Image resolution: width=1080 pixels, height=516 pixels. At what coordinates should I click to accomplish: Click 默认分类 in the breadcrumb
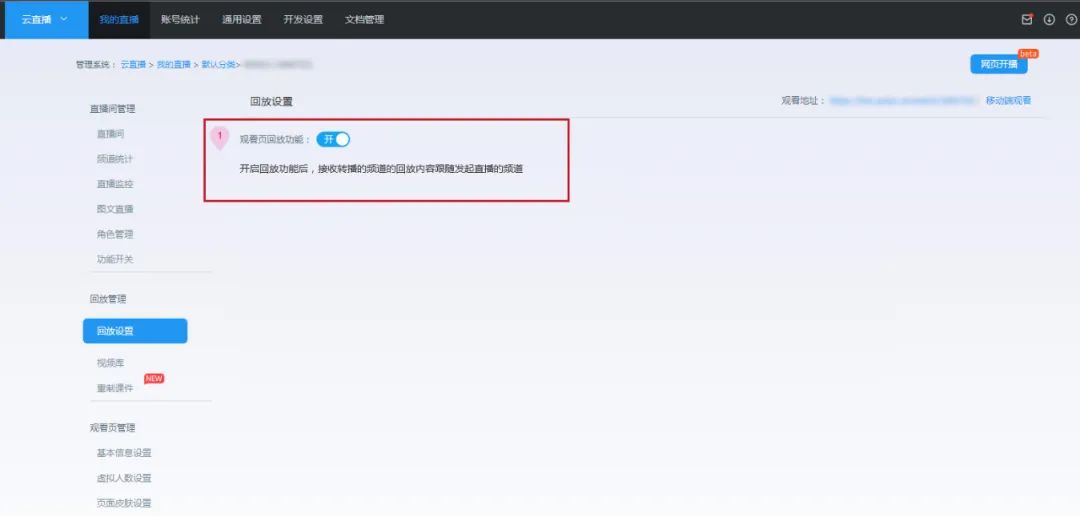coord(218,64)
